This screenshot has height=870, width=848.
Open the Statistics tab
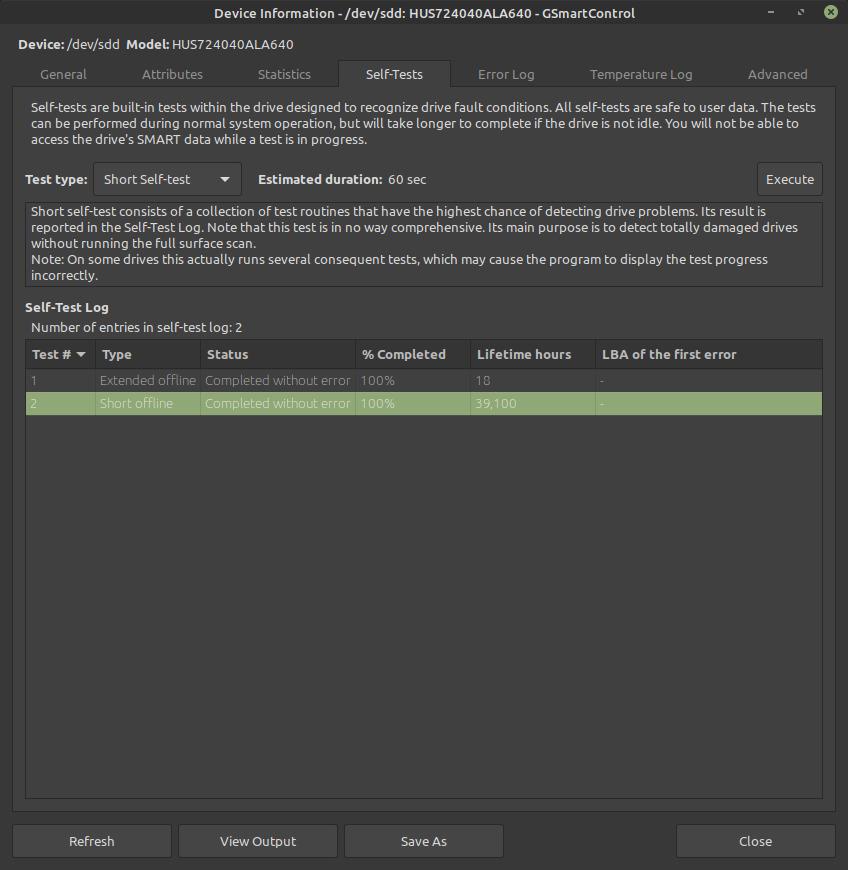[x=284, y=74]
